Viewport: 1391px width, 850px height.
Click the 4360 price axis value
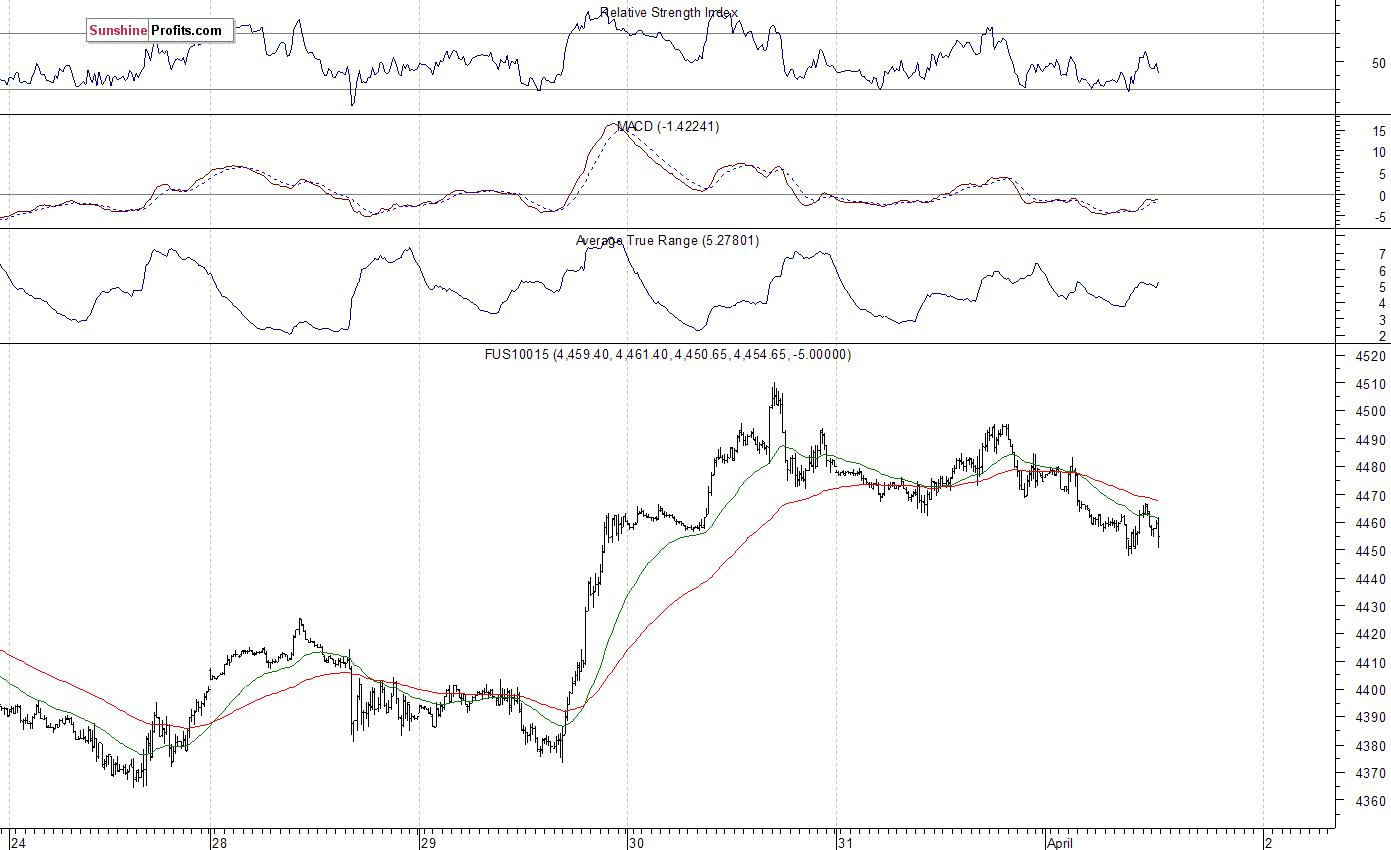coord(1369,802)
